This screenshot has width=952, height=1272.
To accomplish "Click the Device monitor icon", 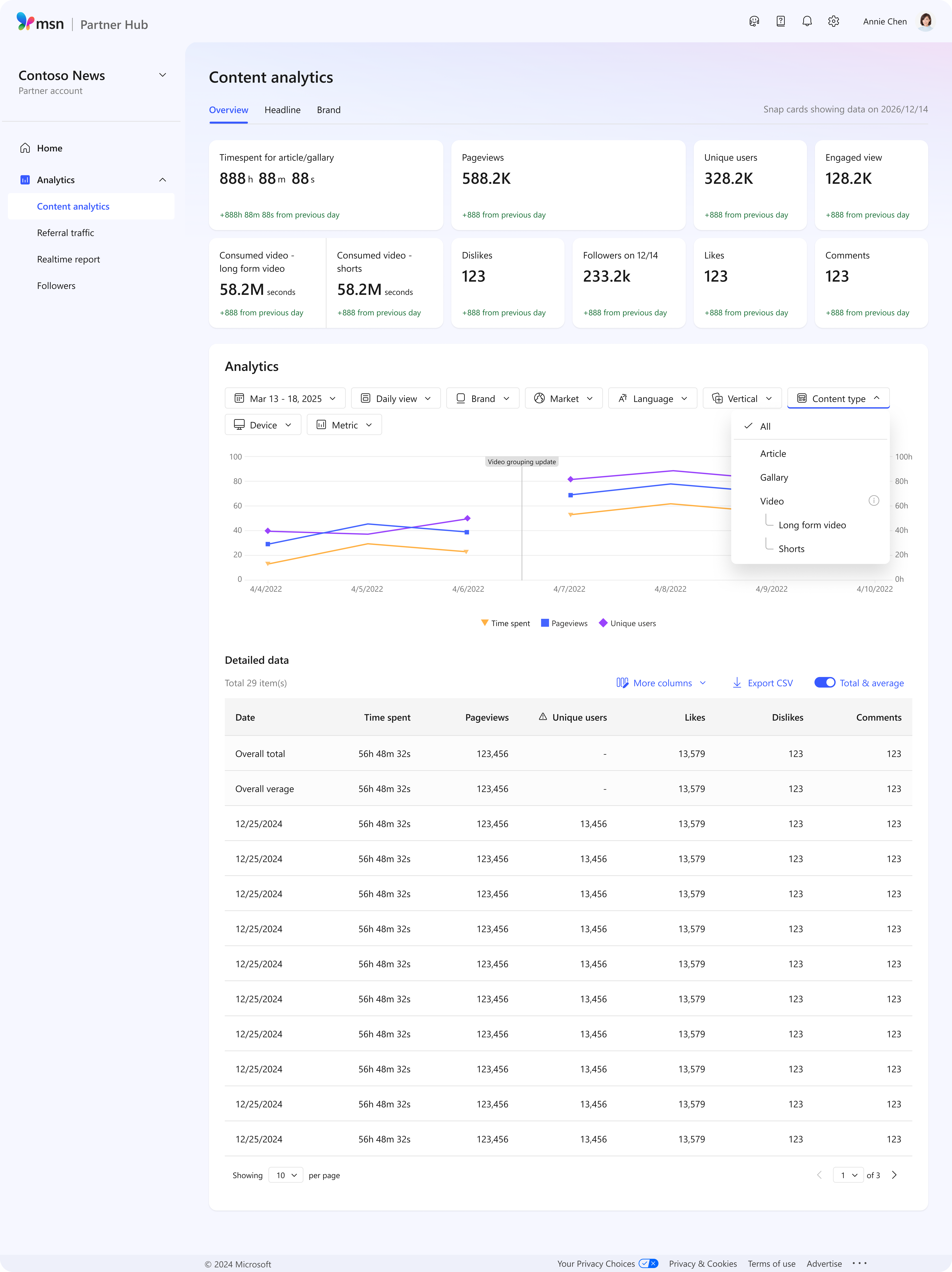I will point(239,424).
